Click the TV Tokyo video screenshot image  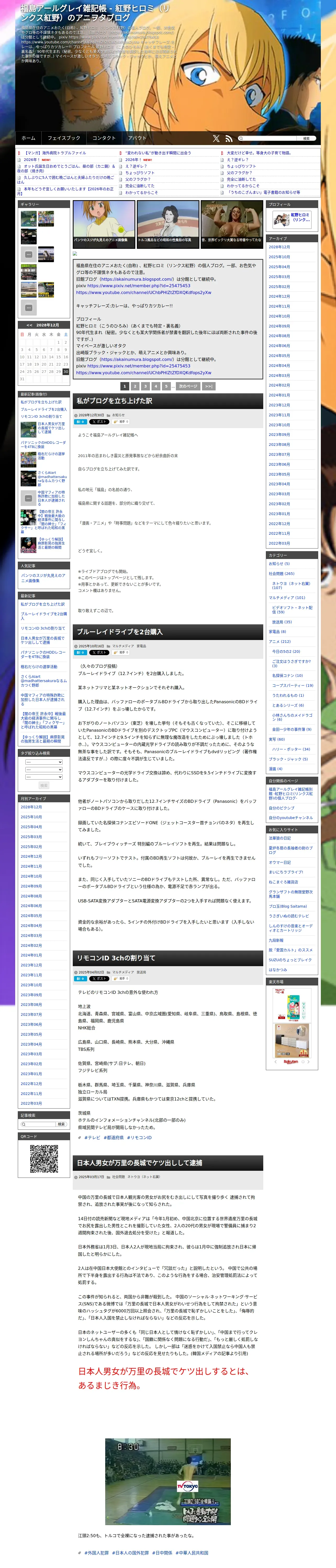coord(168,1481)
